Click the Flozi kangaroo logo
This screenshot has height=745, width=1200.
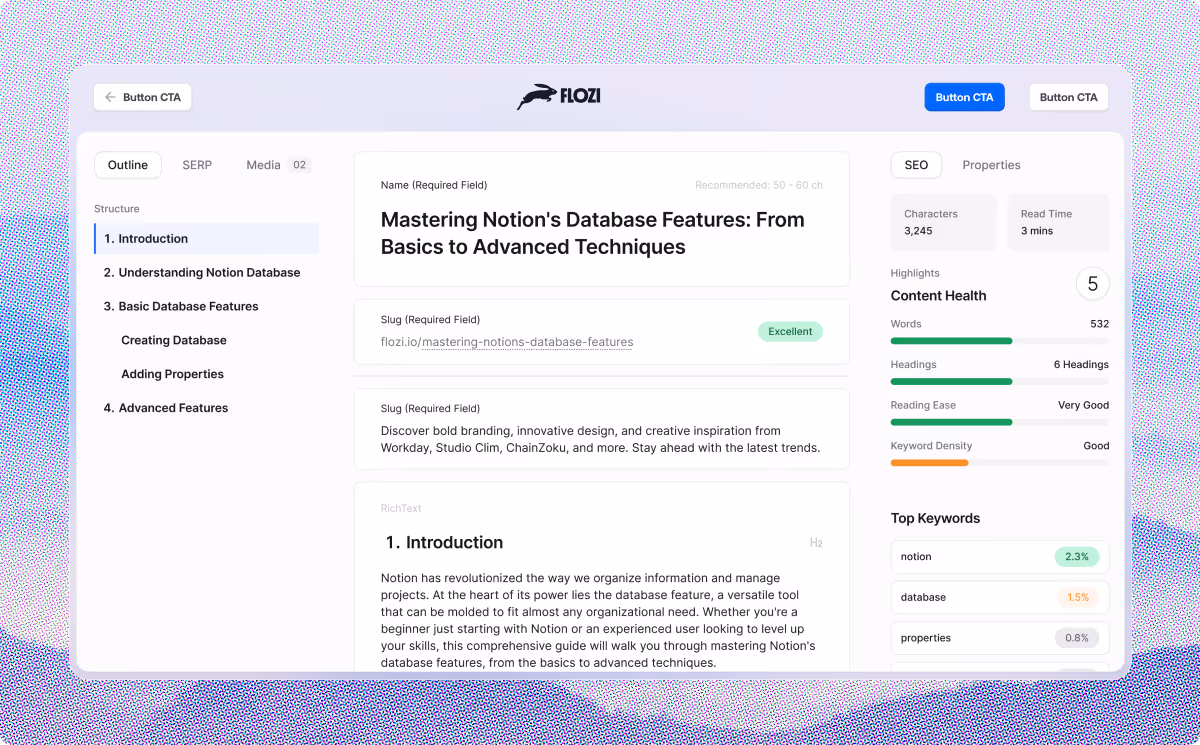pyautogui.click(x=559, y=97)
